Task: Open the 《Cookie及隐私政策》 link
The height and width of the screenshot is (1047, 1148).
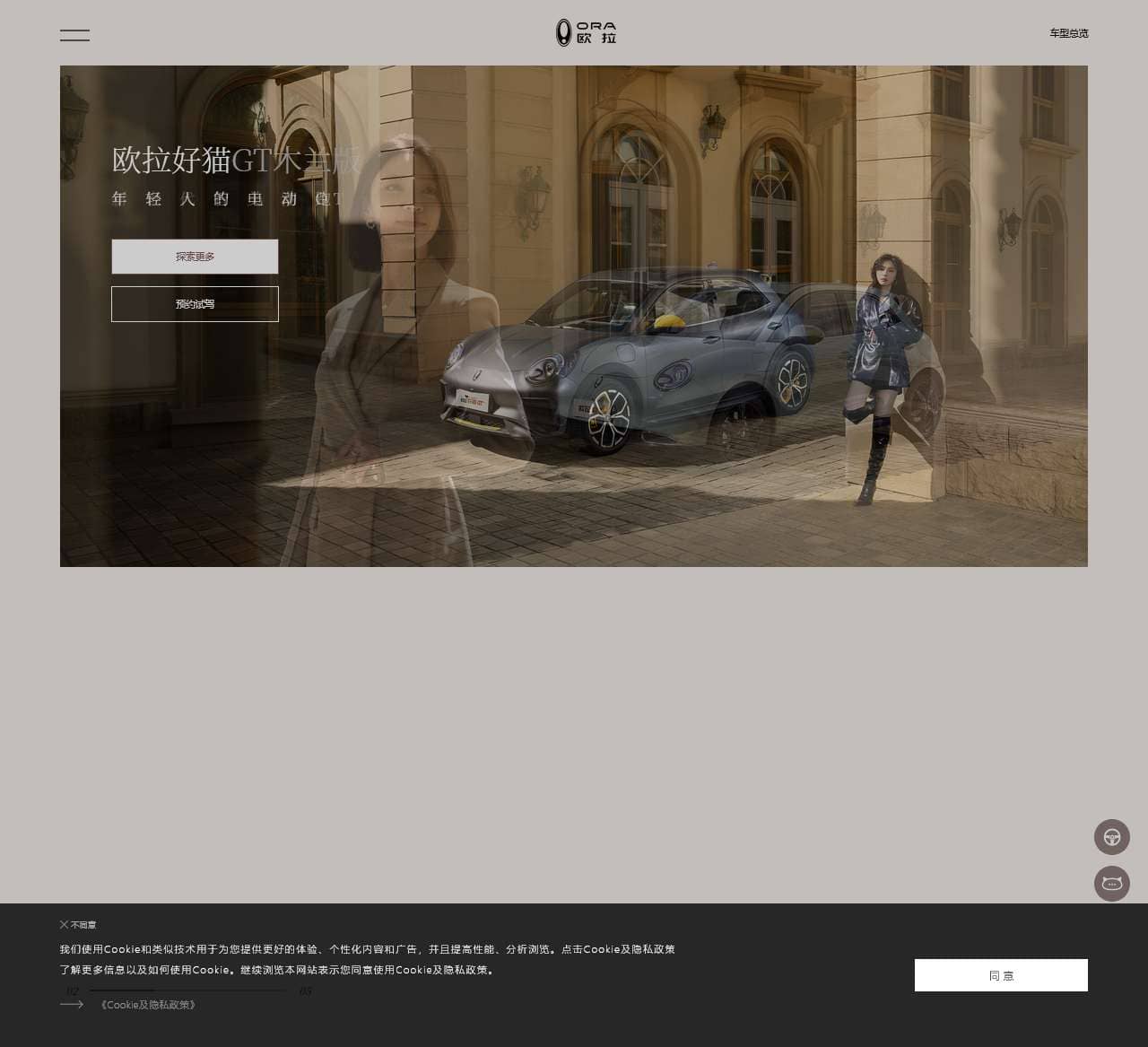Action: point(148,1005)
